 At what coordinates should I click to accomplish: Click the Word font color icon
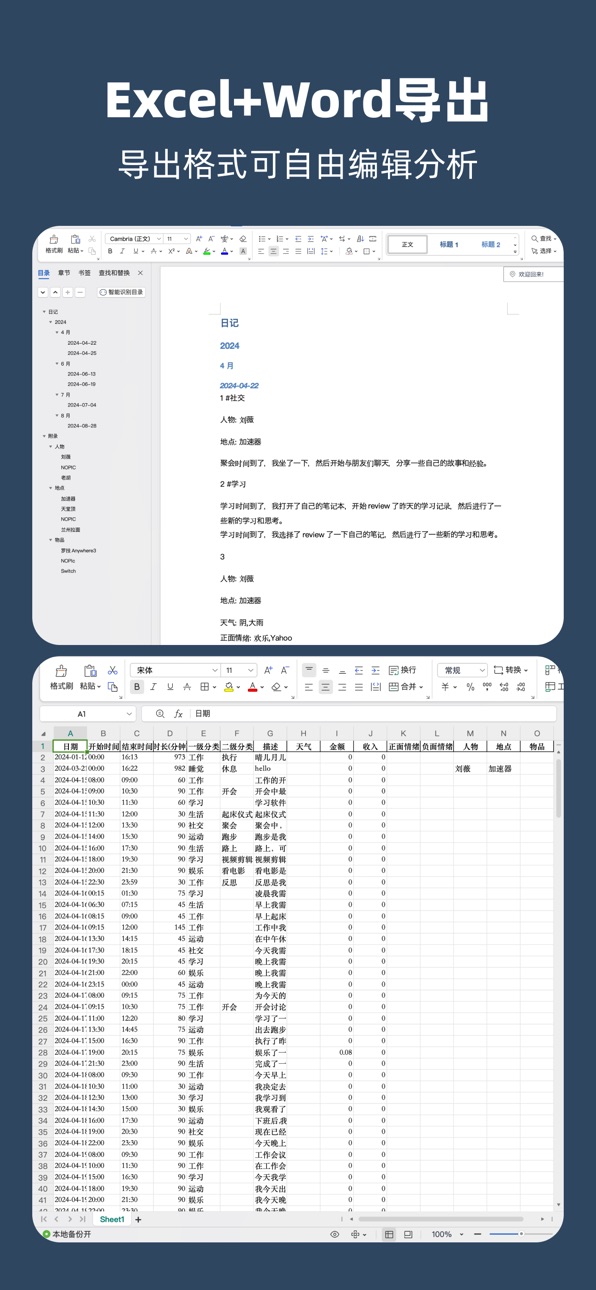point(225,251)
